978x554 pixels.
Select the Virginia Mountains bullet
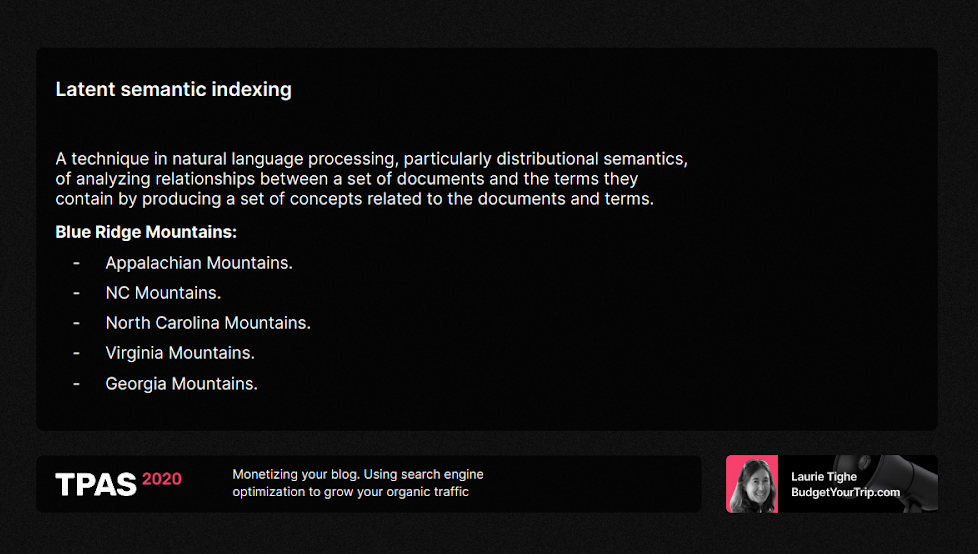[180, 353]
